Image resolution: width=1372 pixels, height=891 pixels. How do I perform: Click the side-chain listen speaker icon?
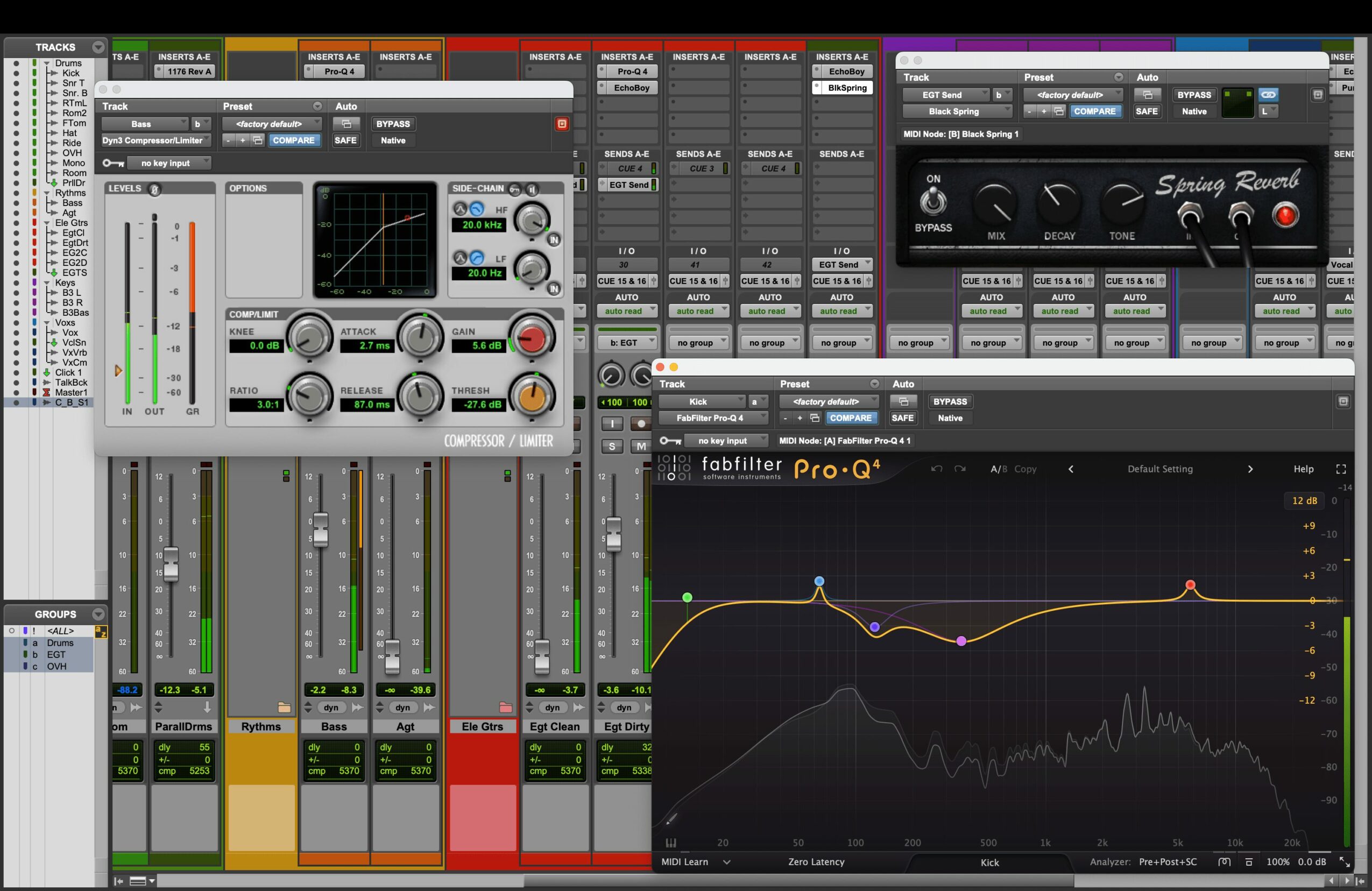(532, 189)
